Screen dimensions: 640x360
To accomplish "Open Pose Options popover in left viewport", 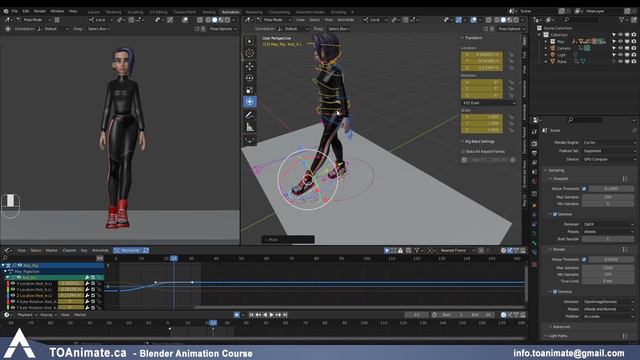I will click(223, 29).
